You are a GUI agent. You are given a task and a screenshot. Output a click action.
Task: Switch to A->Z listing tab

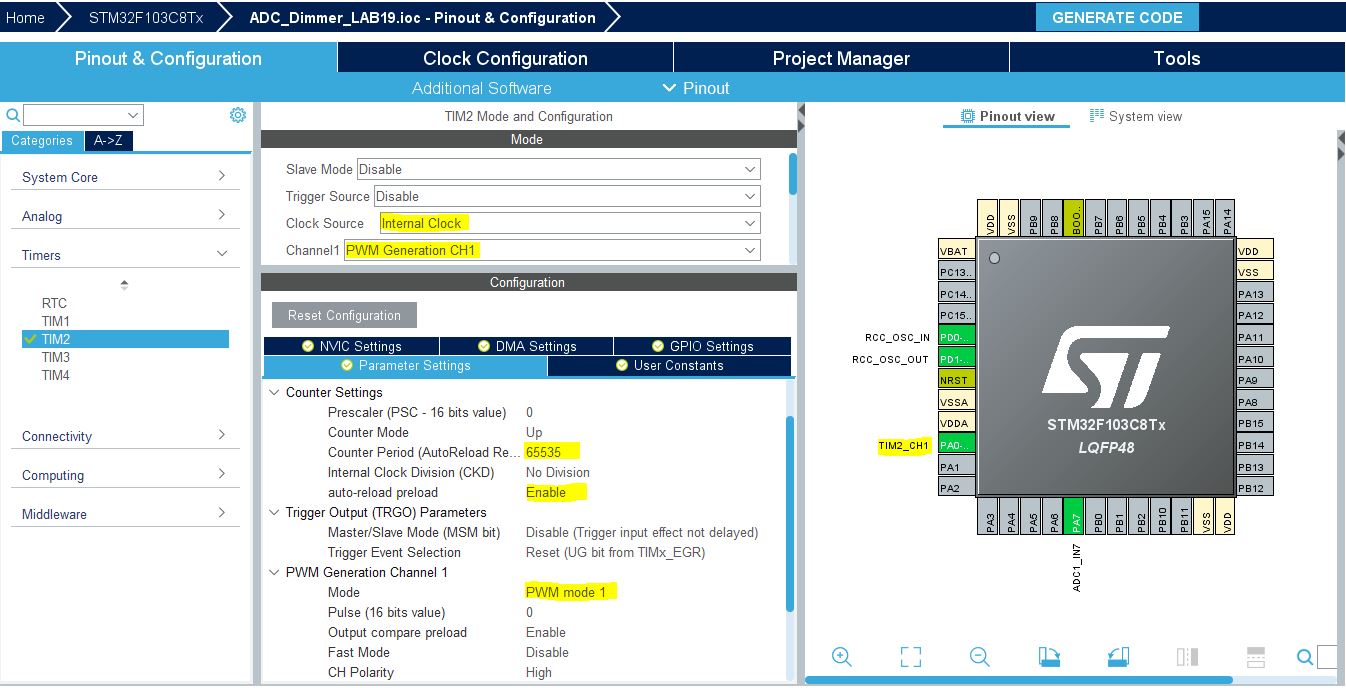tap(108, 141)
